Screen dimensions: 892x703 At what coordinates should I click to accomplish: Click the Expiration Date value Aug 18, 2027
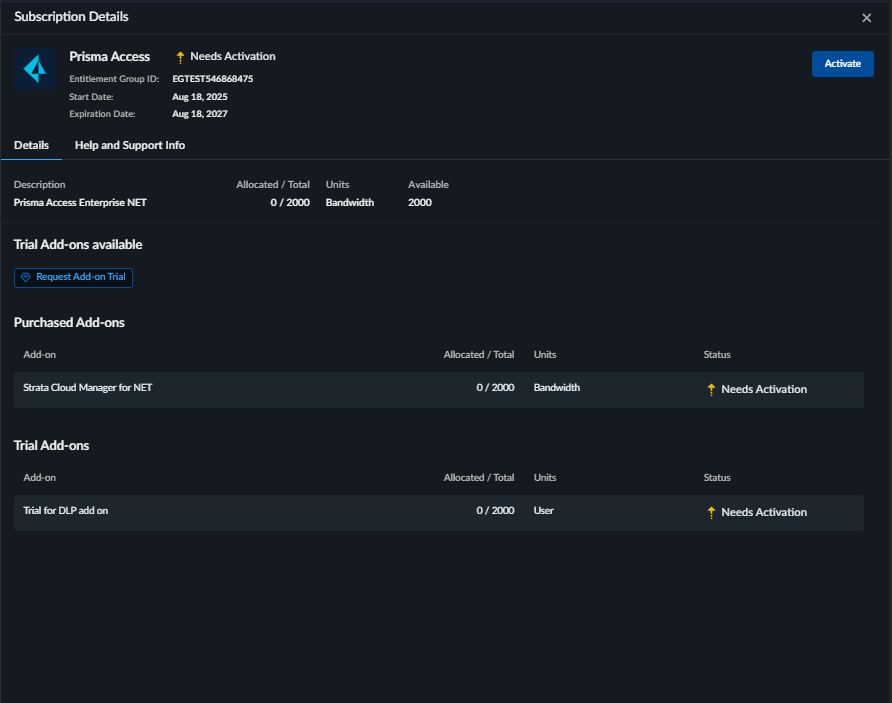click(199, 114)
